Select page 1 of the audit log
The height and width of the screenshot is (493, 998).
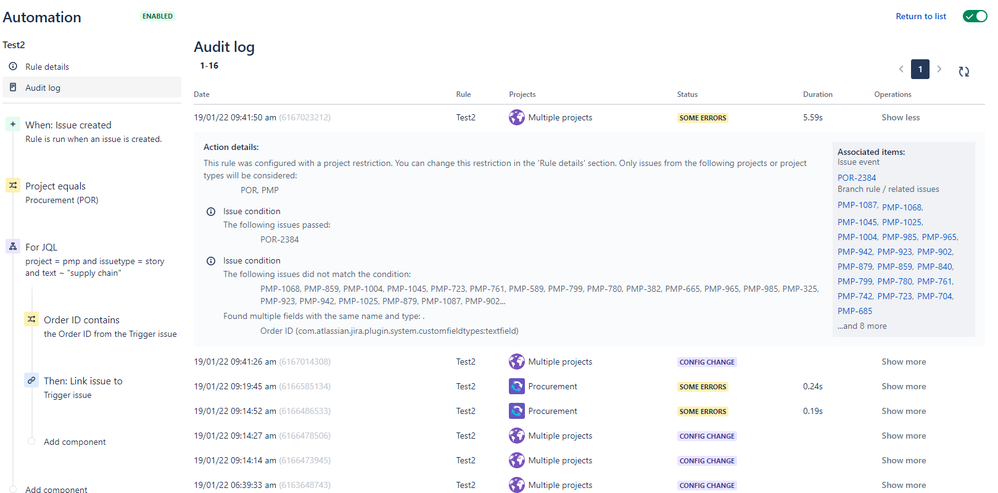920,69
